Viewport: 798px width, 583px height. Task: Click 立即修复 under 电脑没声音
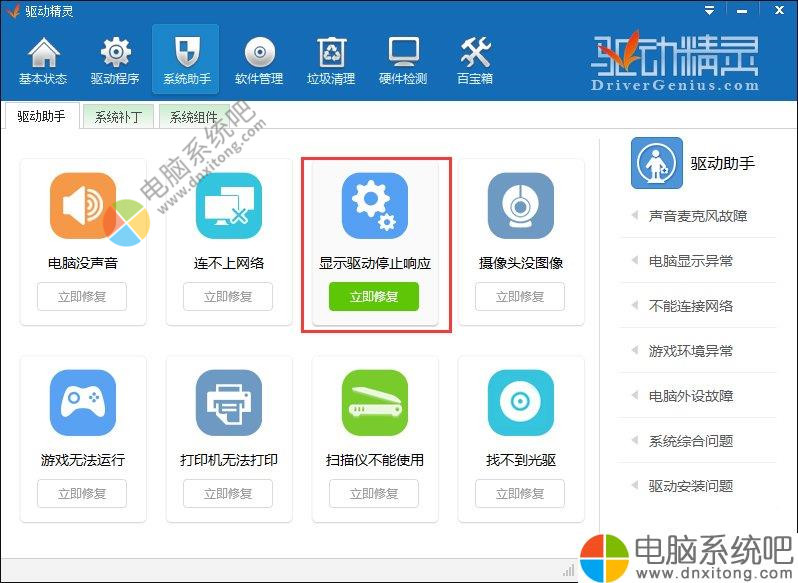pyautogui.click(x=82, y=297)
